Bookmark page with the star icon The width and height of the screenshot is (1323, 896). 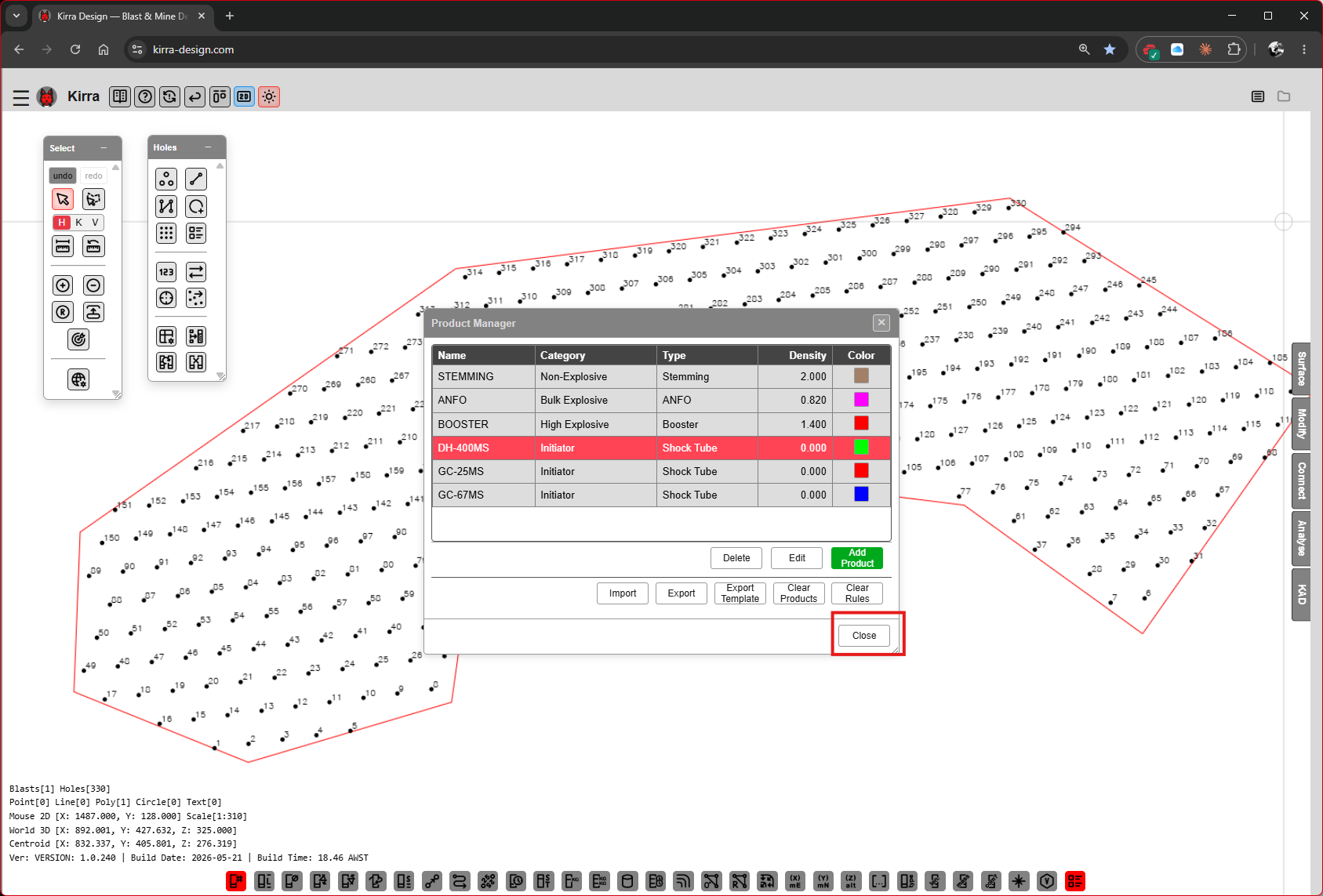pyautogui.click(x=1110, y=49)
